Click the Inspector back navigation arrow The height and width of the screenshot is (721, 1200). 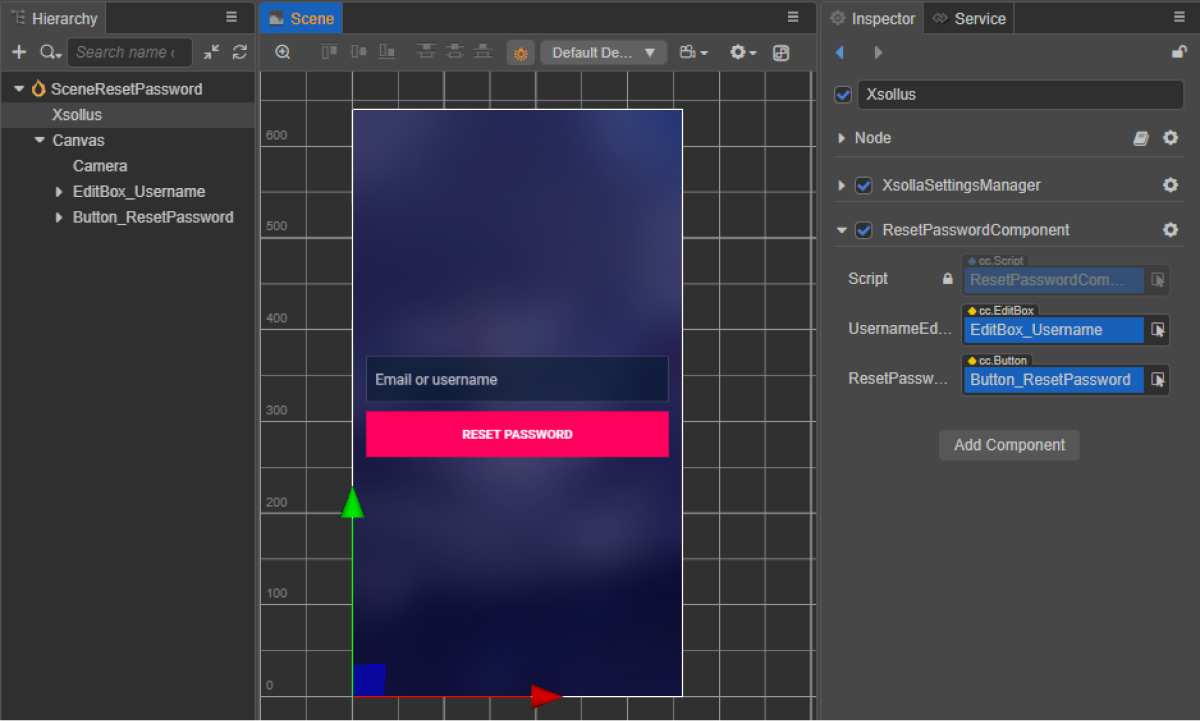840,52
